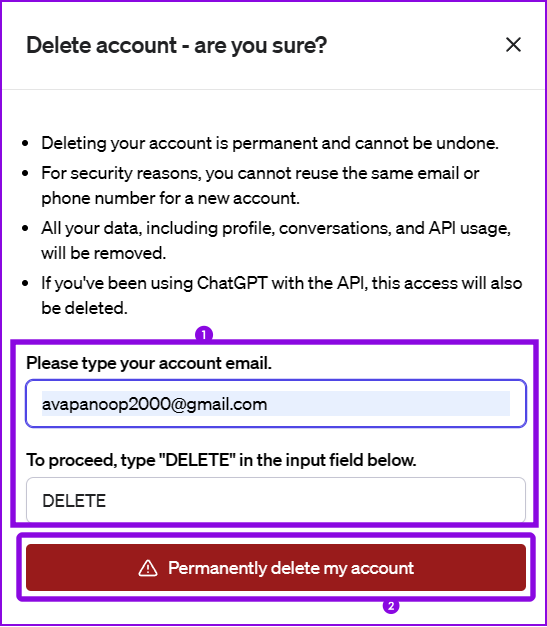Click the warning triangle icon on delete button
Viewport: 547px width, 627px height.
point(148,568)
